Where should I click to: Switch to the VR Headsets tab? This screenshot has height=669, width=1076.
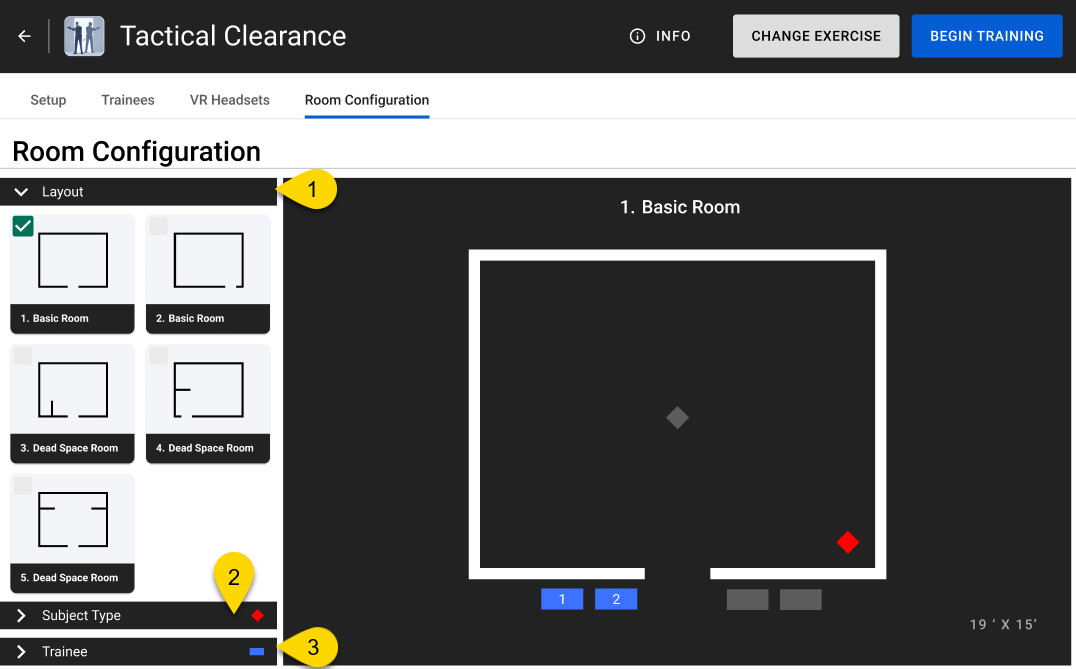click(230, 100)
